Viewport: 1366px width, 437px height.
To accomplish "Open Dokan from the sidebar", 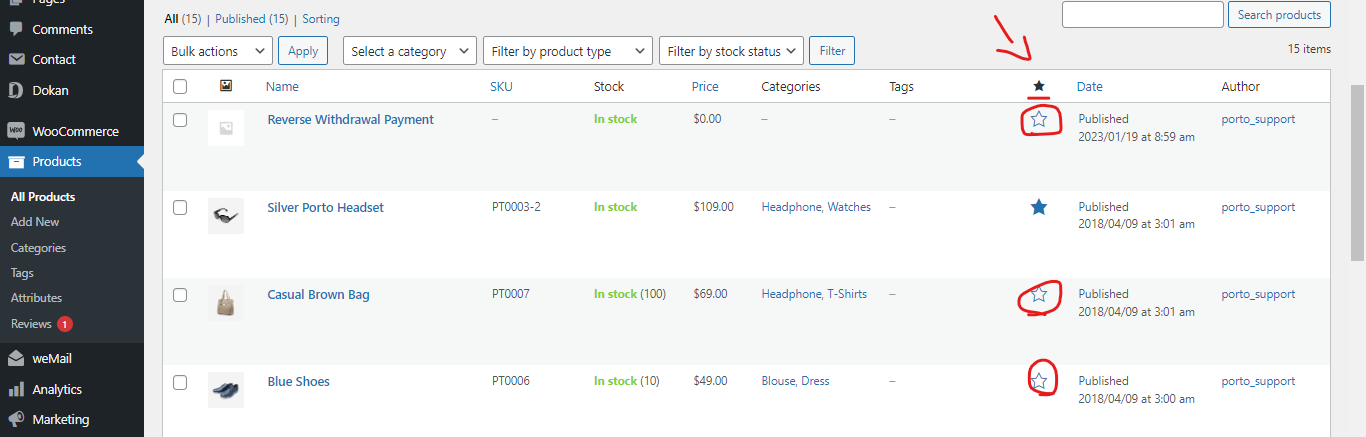I will [x=50, y=90].
